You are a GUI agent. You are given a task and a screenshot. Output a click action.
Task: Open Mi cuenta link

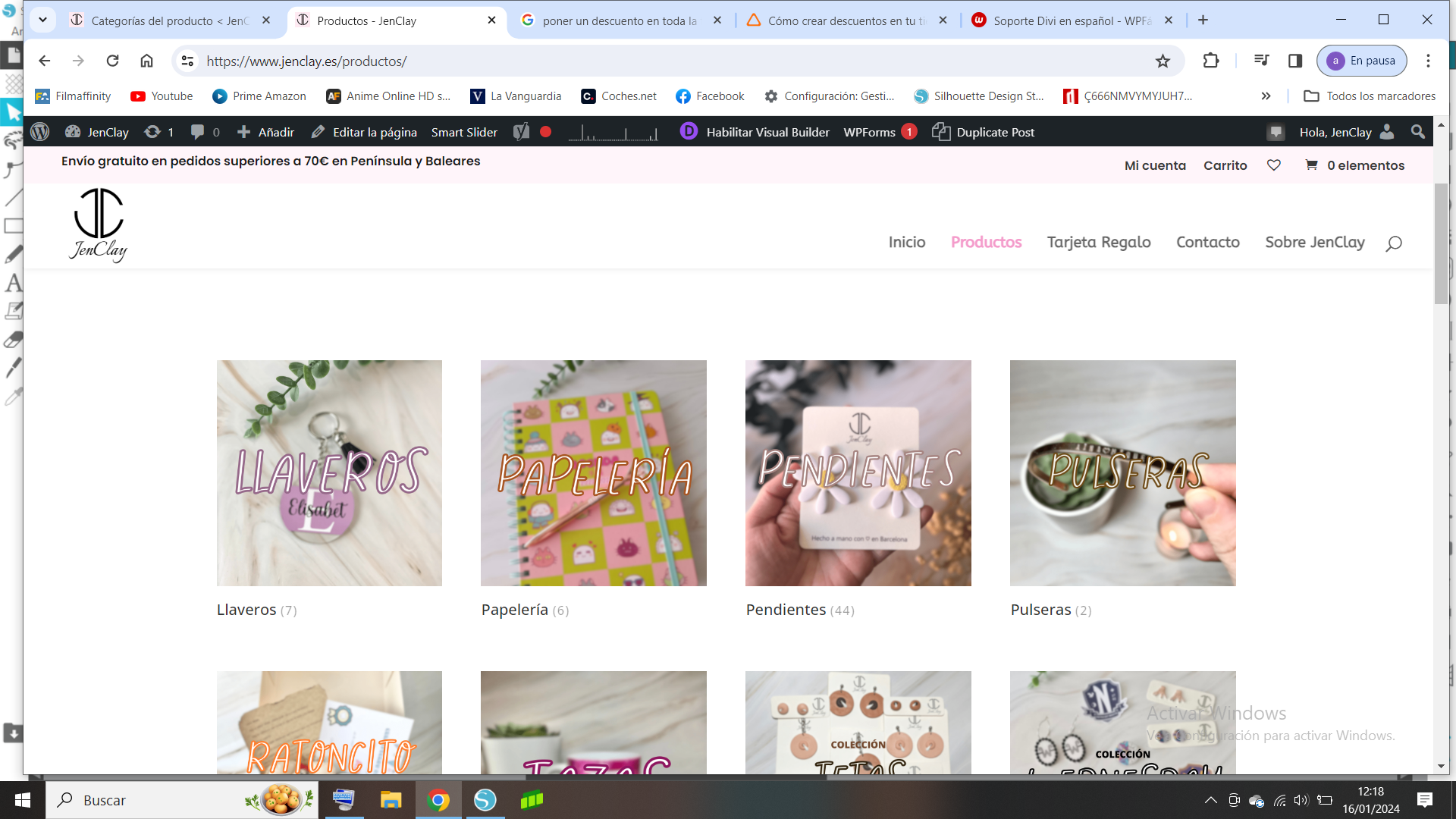[x=1155, y=165]
